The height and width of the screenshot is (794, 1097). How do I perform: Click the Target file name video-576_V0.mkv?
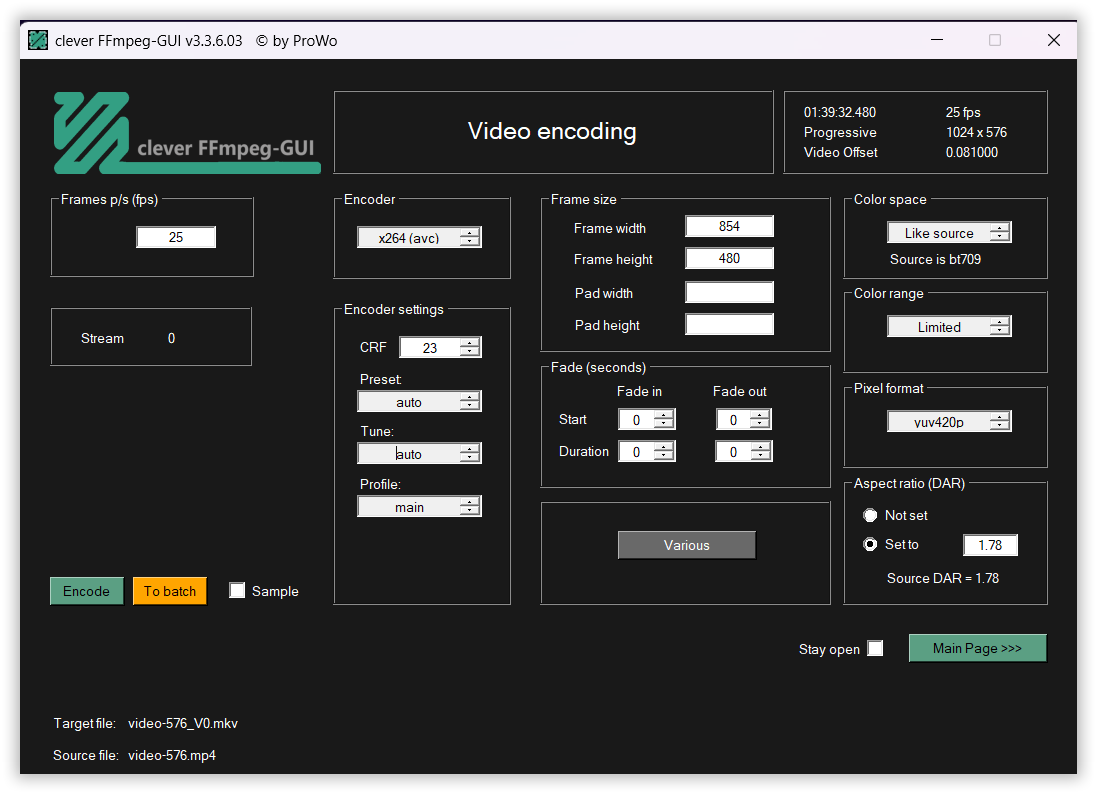click(x=183, y=723)
